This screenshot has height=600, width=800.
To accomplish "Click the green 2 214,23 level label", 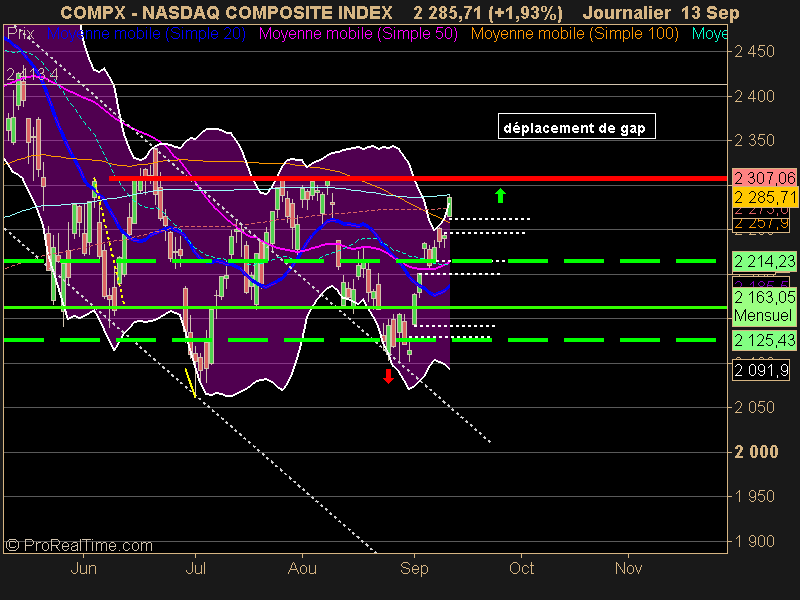I will pyautogui.click(x=764, y=262).
